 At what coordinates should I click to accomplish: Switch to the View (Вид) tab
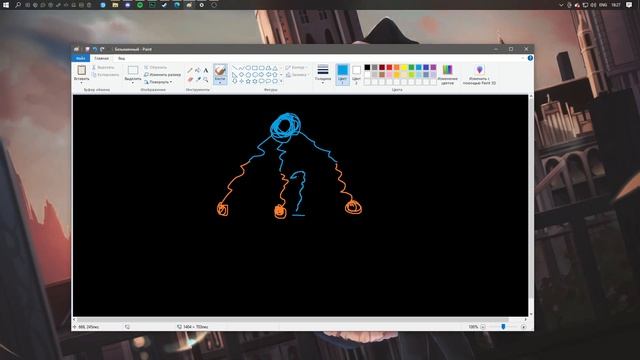122,58
